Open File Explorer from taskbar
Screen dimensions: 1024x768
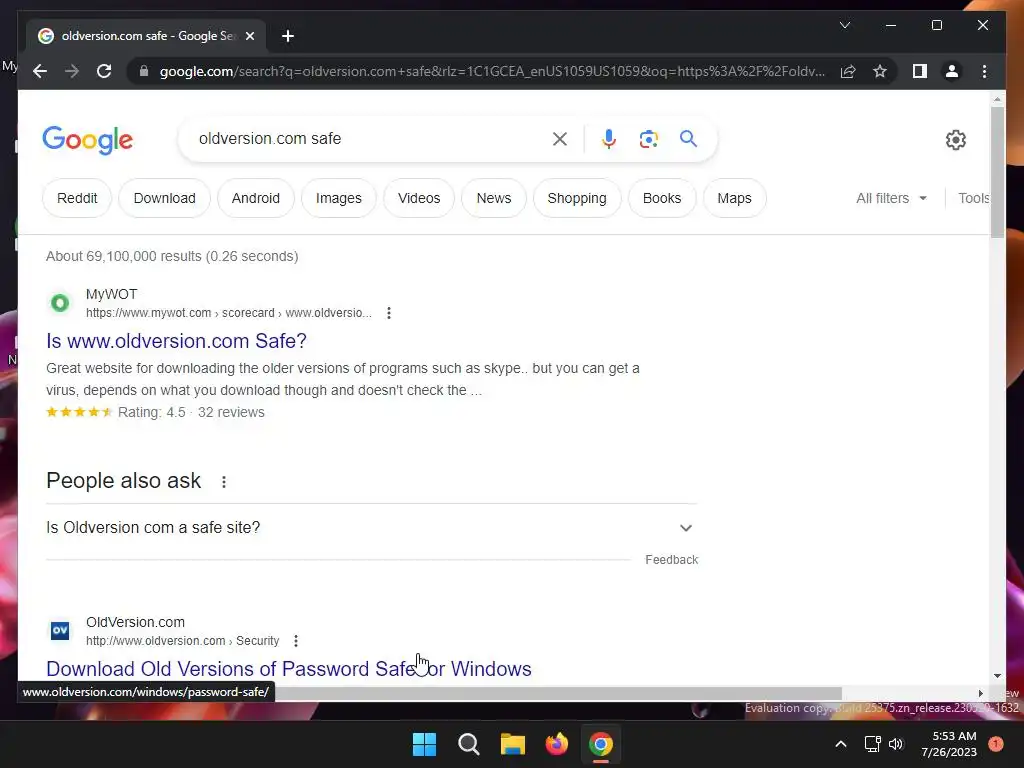pos(513,744)
